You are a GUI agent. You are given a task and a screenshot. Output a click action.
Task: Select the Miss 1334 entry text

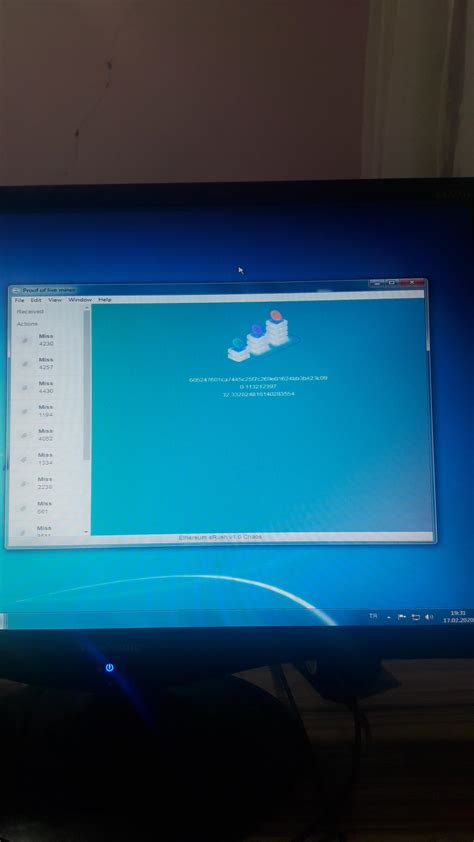(46, 459)
